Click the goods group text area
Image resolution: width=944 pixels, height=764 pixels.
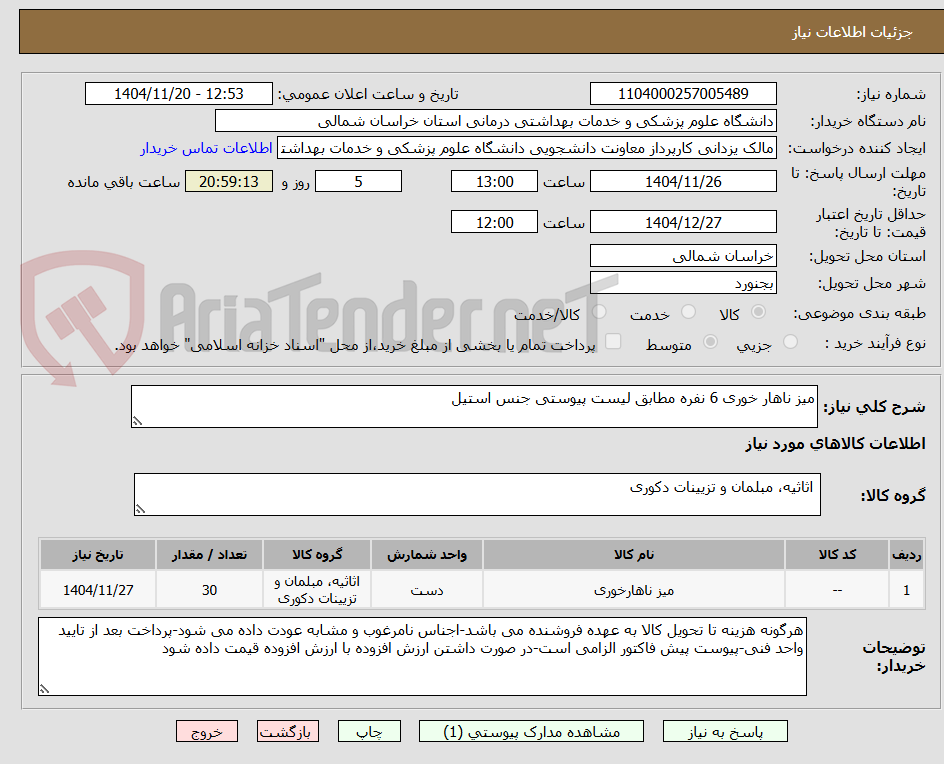point(477,494)
